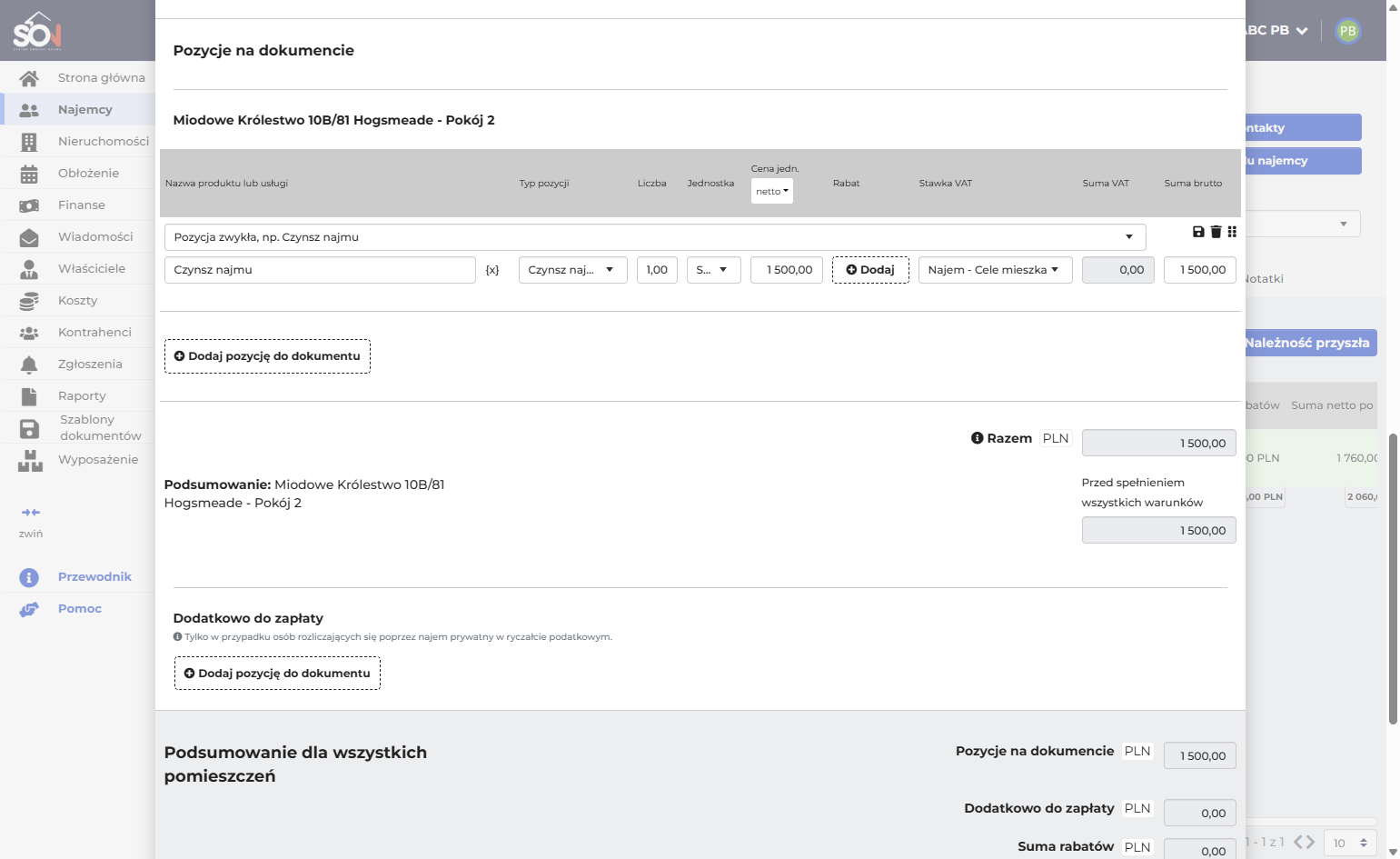Click the Finanse money icon
Screen dimensions: 1400x859
tap(29, 205)
